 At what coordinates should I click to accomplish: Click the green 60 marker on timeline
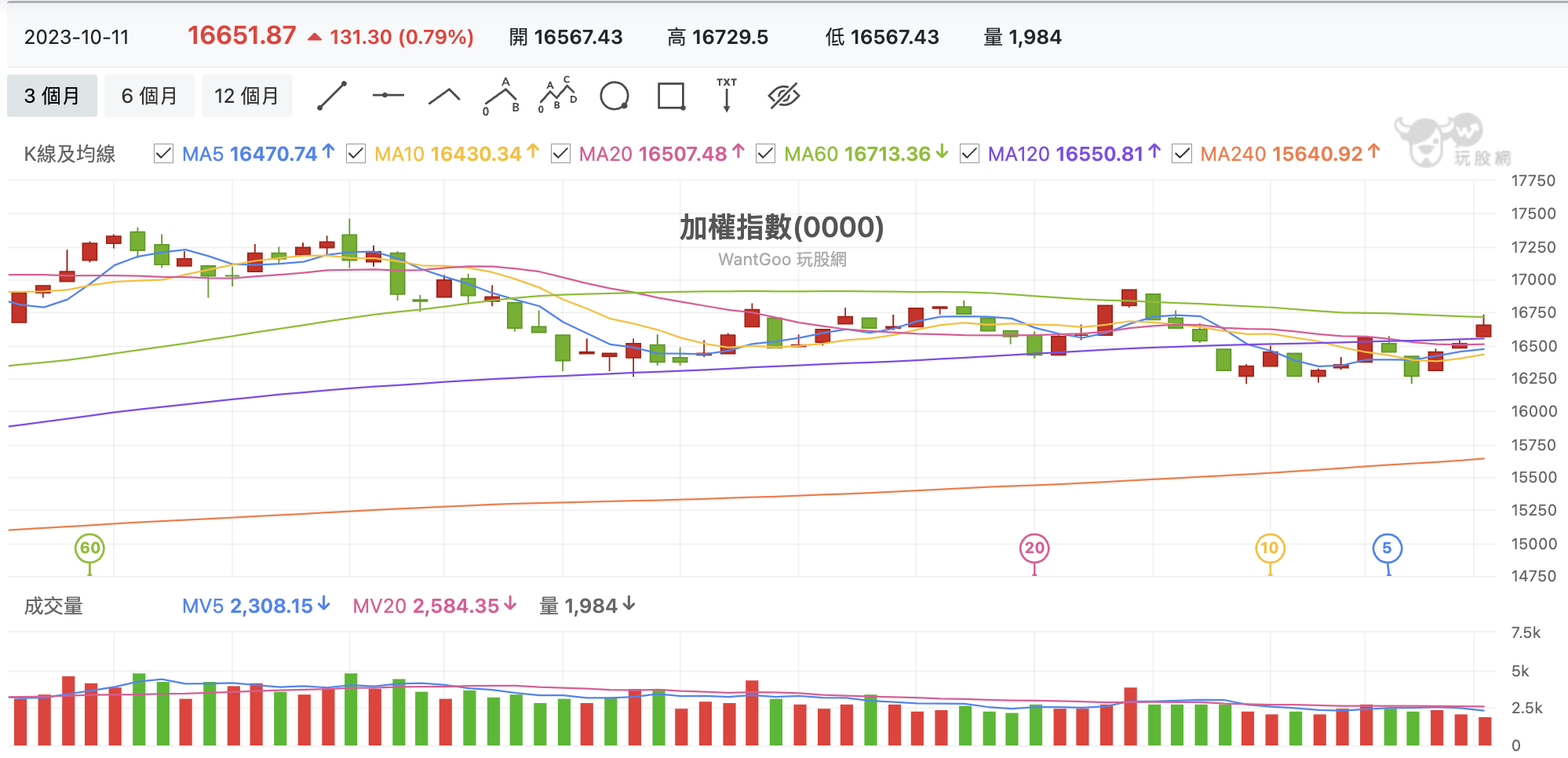coord(89,548)
